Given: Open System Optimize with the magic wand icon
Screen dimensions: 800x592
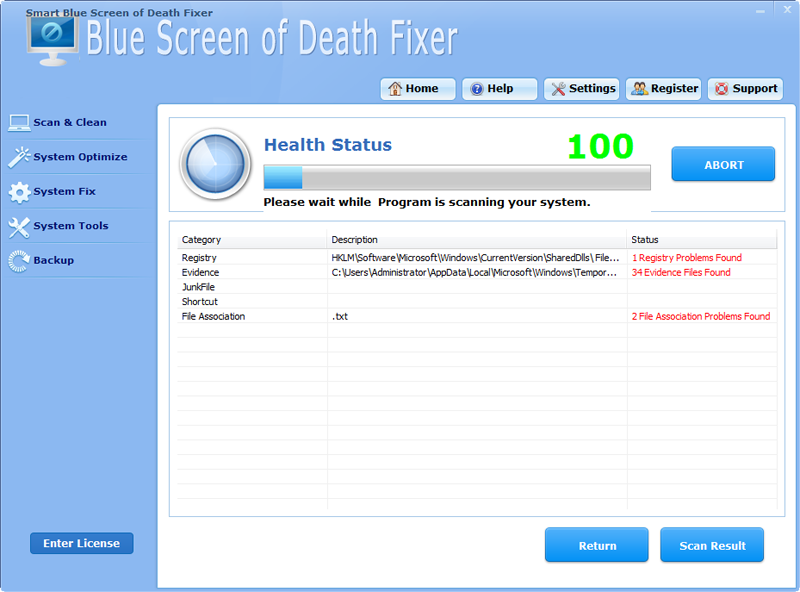Looking at the screenshot, I should click(18, 157).
